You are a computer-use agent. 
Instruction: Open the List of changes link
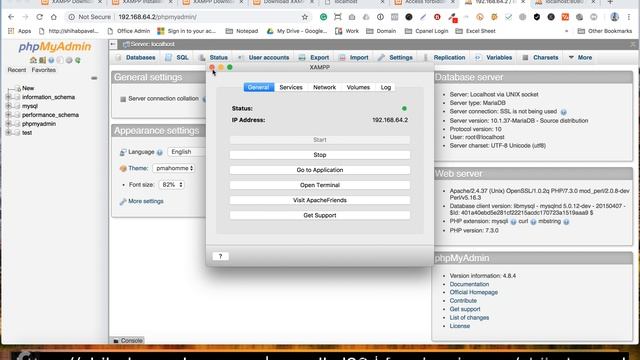469,318
